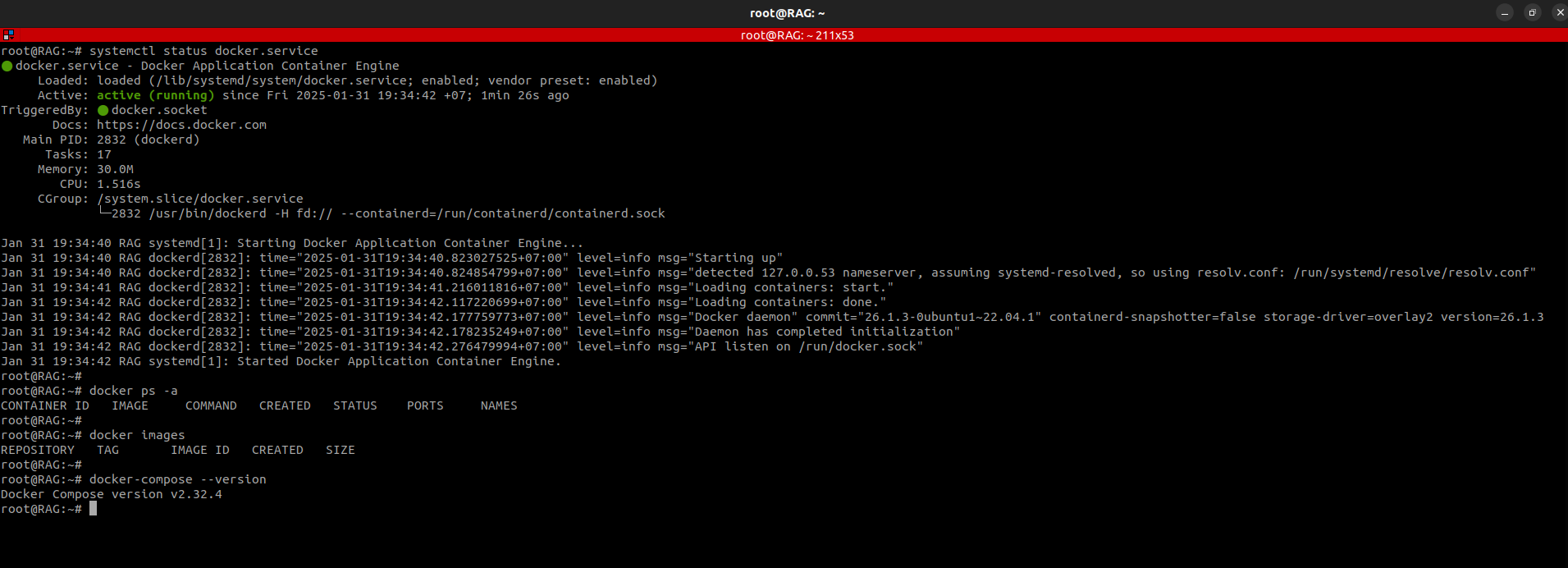Click the 'Daemon has completed initialization' log message

[824, 332]
